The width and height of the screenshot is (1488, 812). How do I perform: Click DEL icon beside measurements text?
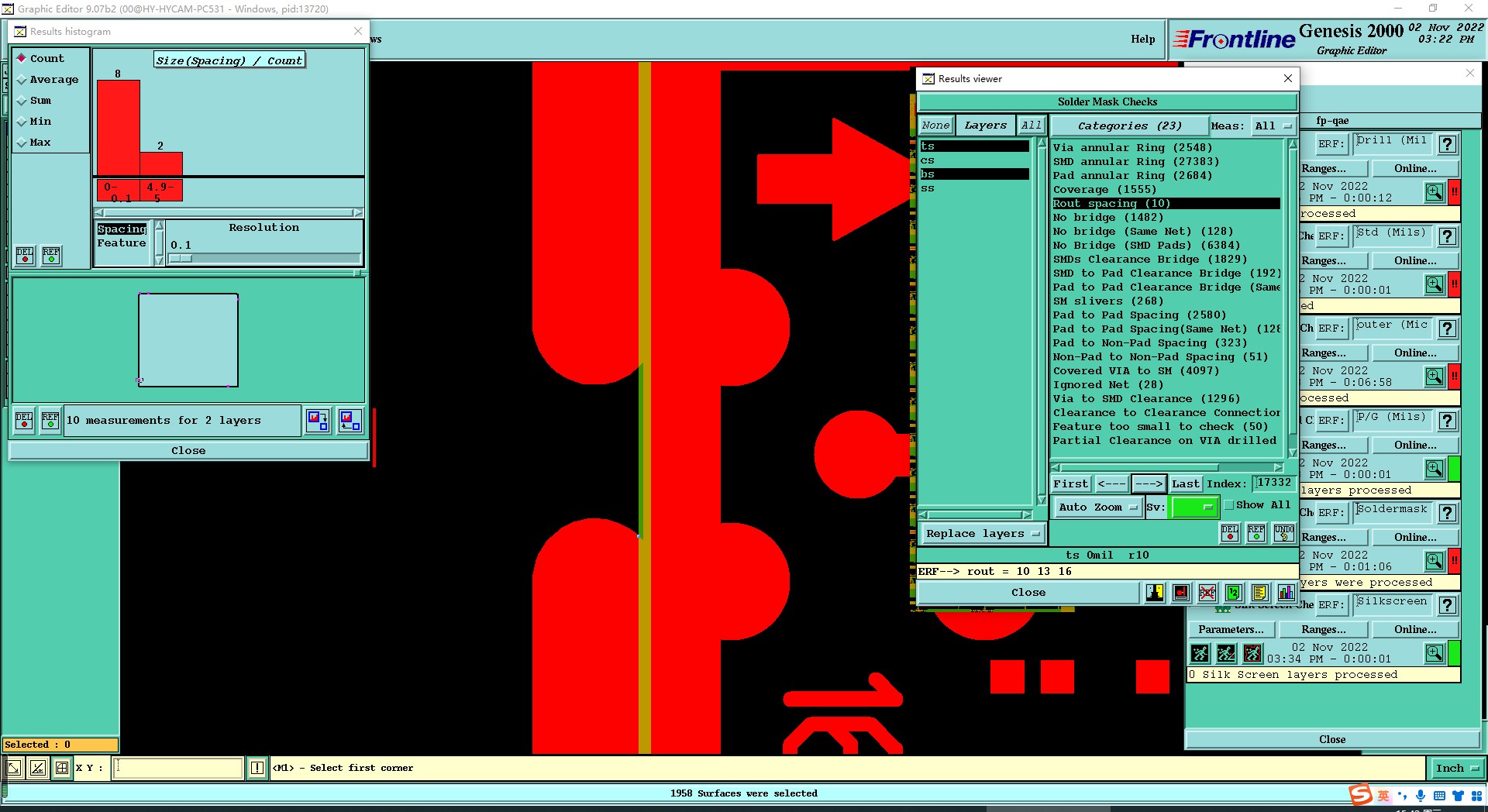pos(24,421)
